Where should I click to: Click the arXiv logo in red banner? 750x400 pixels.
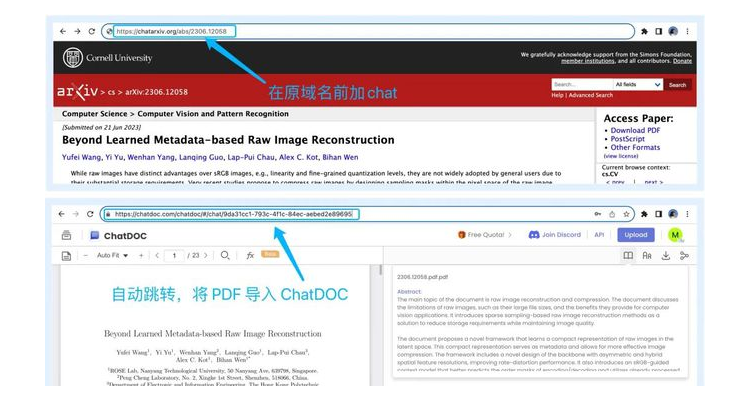pos(77,91)
